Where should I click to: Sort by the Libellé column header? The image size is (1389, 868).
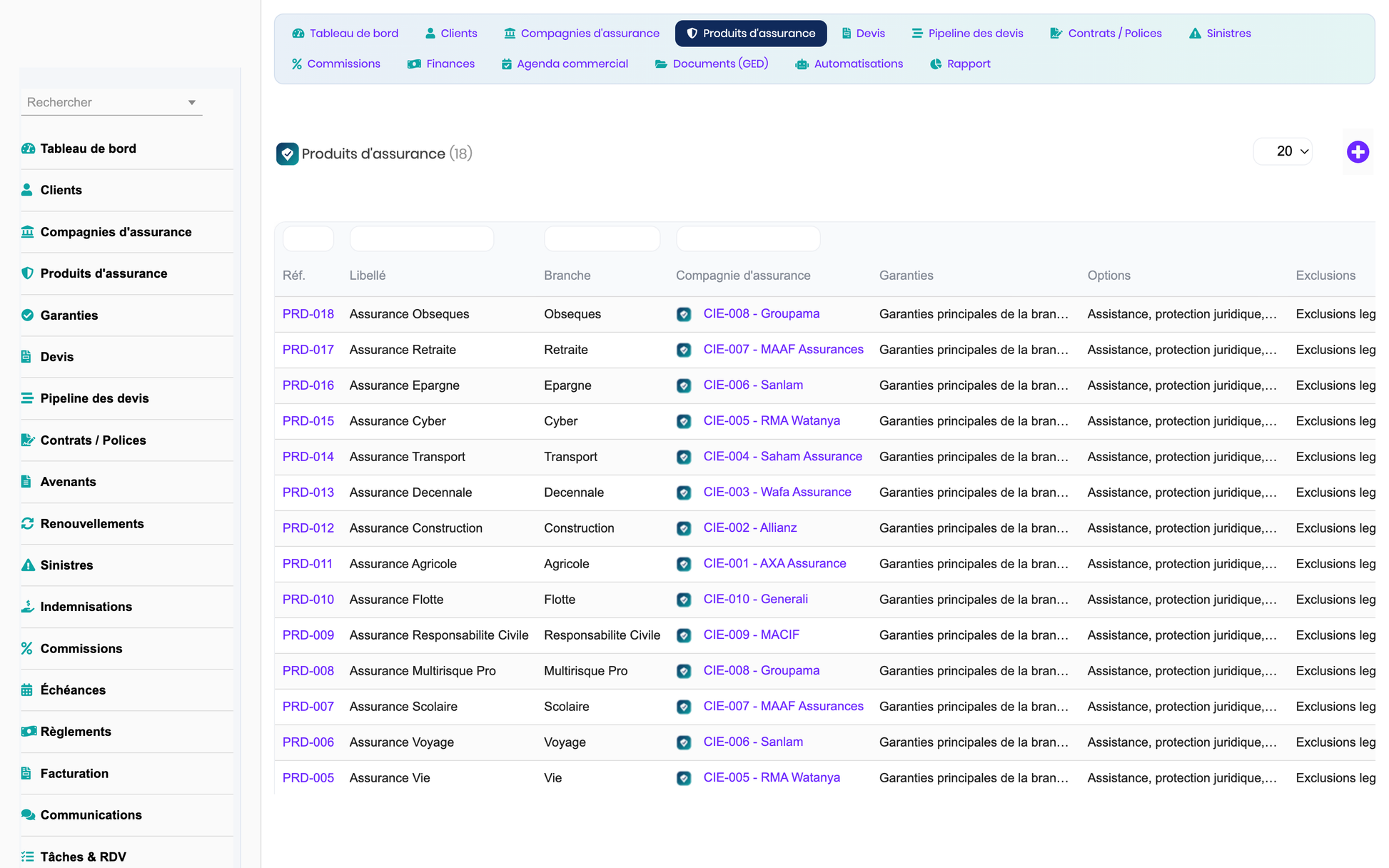[368, 276]
